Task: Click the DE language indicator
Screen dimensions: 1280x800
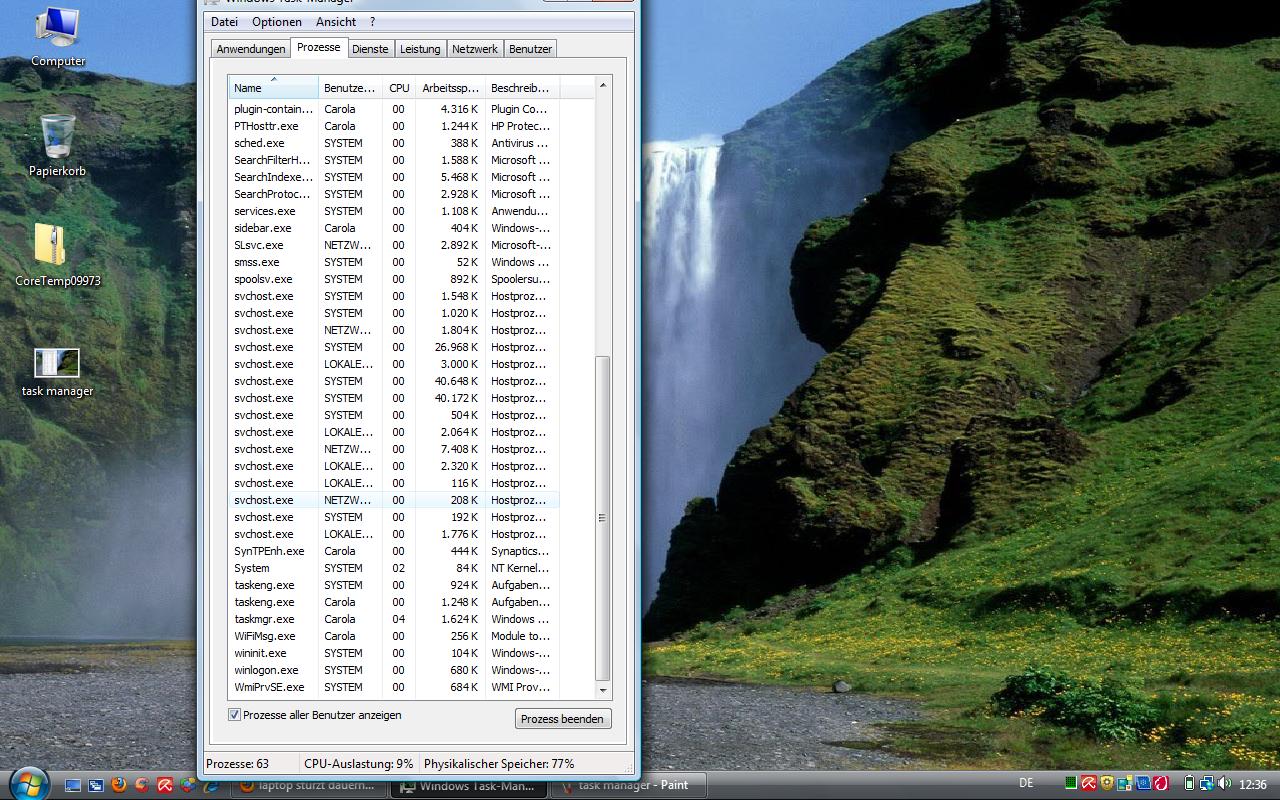Action: tap(1026, 783)
